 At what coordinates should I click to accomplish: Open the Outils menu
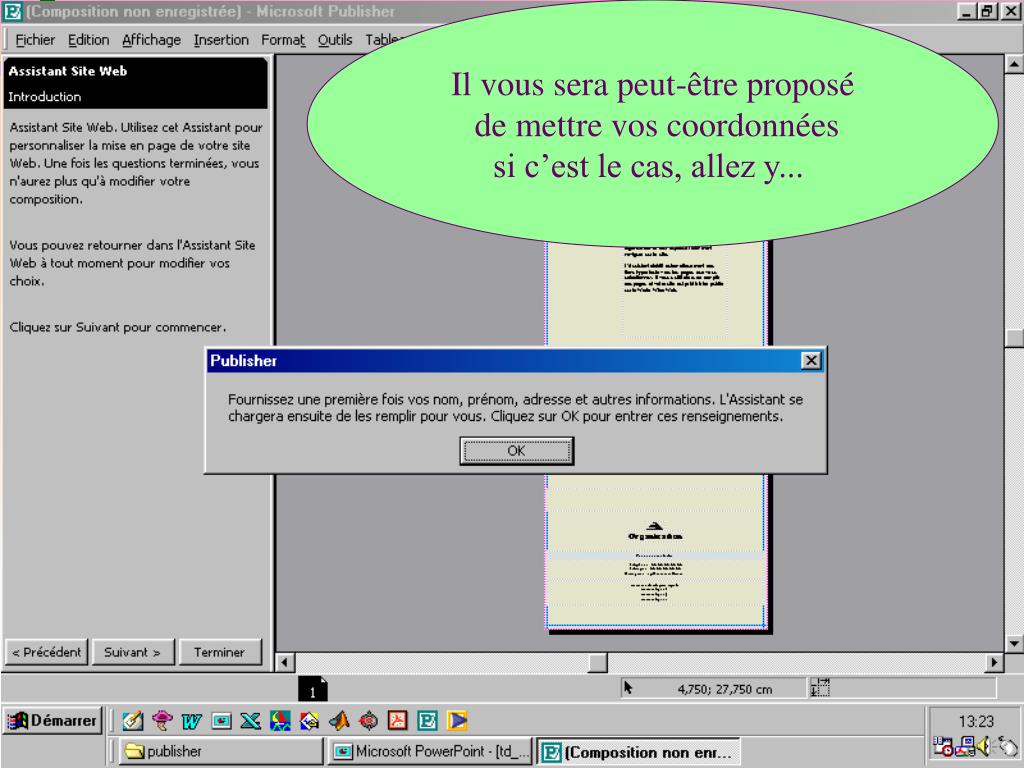coord(334,40)
